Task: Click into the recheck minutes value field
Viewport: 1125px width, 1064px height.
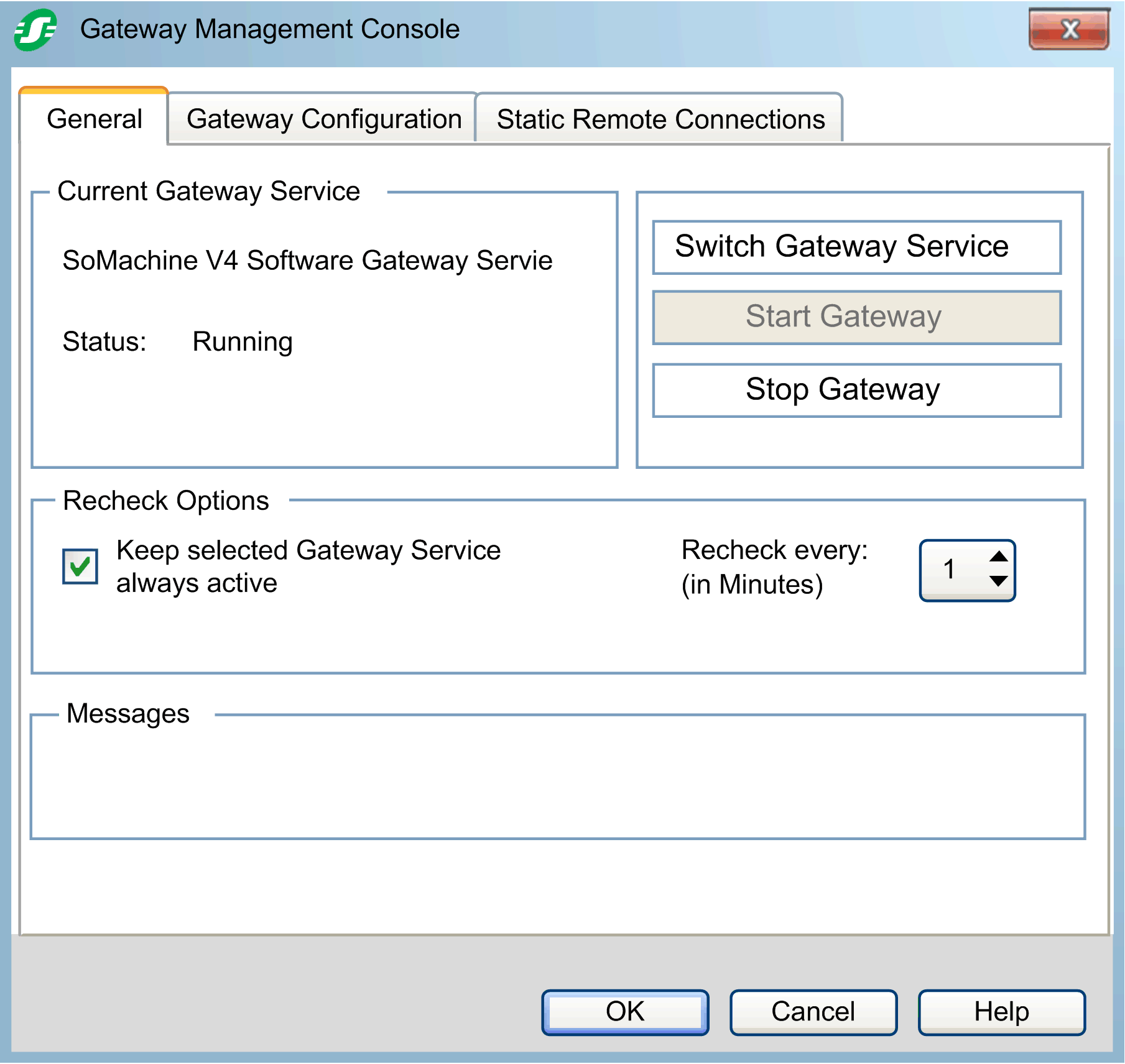Action: point(950,570)
